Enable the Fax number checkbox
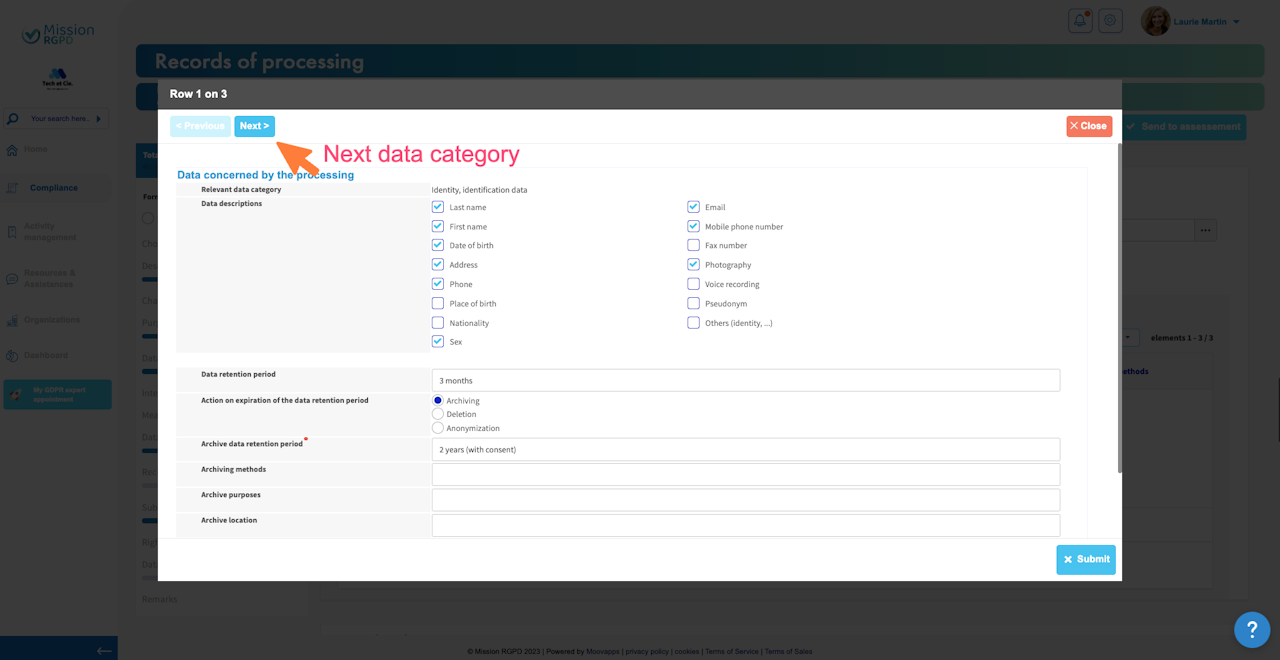 [693, 245]
